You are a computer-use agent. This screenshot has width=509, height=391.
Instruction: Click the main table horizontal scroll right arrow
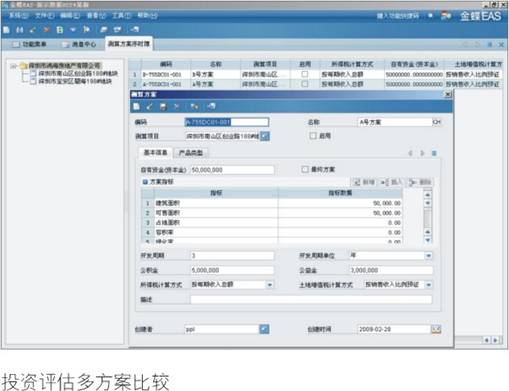point(496,340)
